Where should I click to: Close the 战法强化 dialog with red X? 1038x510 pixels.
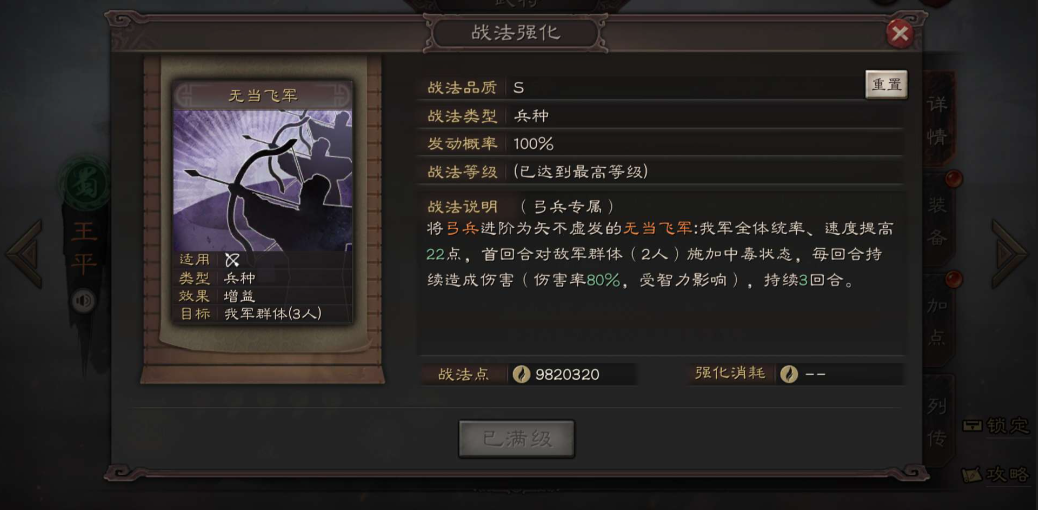coord(900,33)
